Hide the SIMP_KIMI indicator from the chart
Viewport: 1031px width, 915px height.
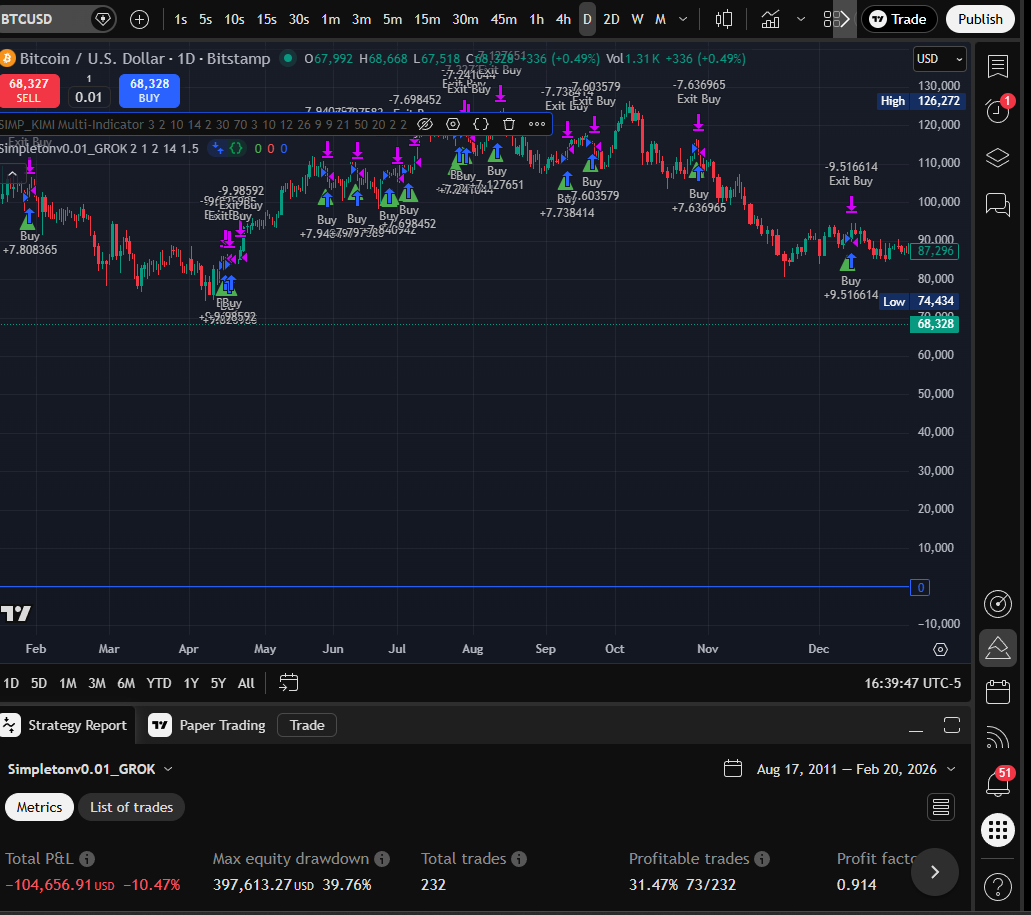click(x=425, y=124)
